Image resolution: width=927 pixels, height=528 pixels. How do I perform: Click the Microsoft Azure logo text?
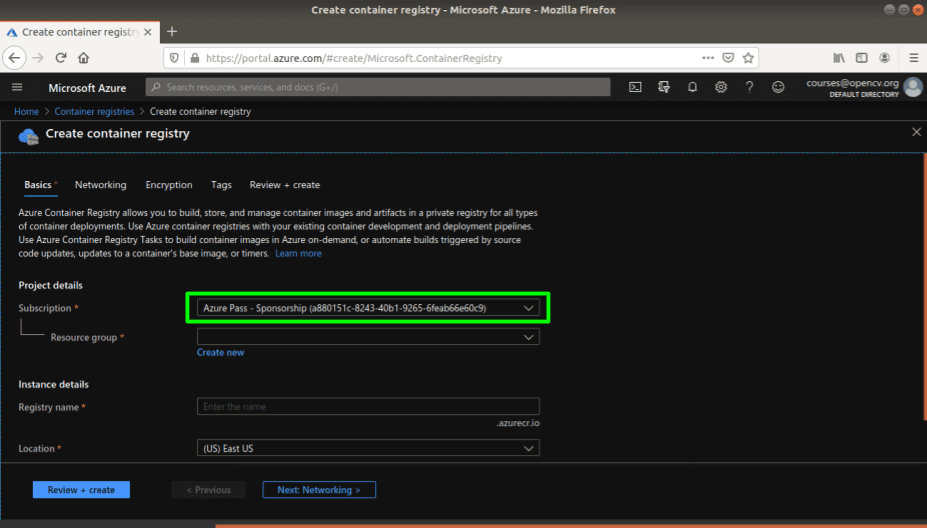[87, 88]
